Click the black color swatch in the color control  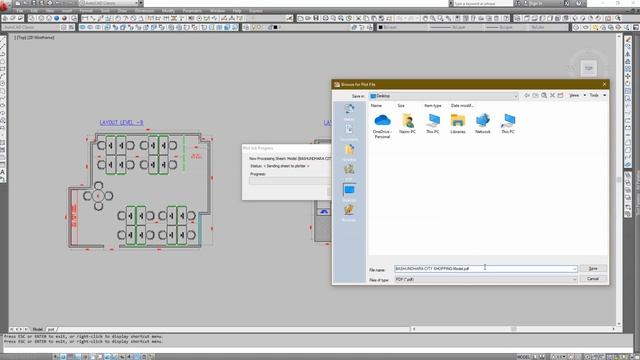(x=380, y=27)
